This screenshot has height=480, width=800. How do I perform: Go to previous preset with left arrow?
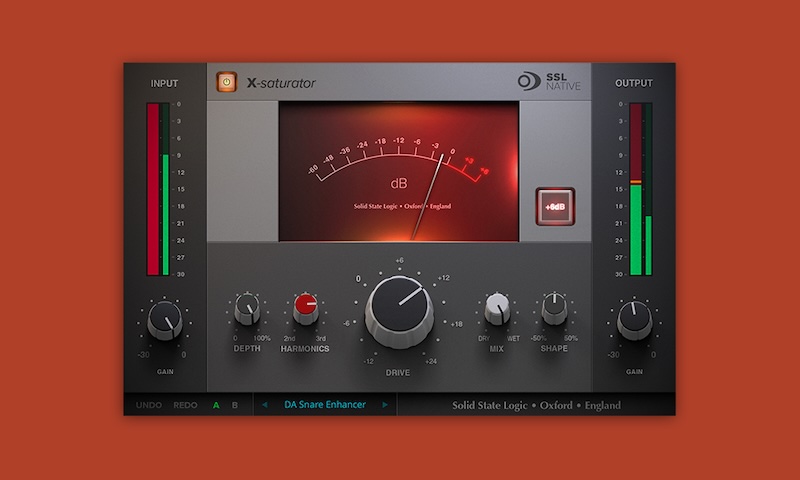(x=265, y=405)
